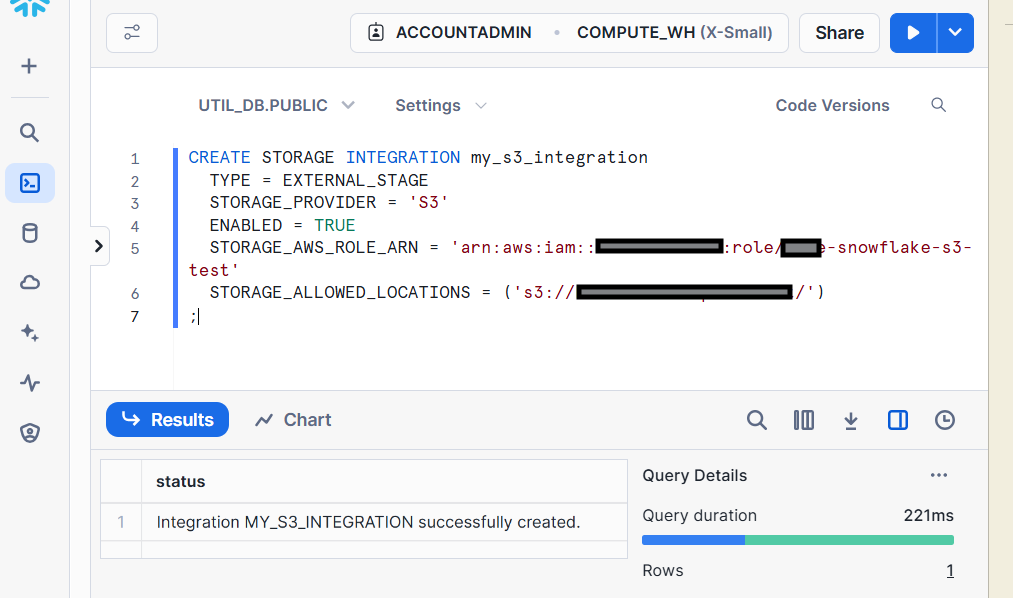Image resolution: width=1013 pixels, height=598 pixels.
Task: Open the UTIL_DB.PUBLIC context dropdown
Action: coord(277,105)
